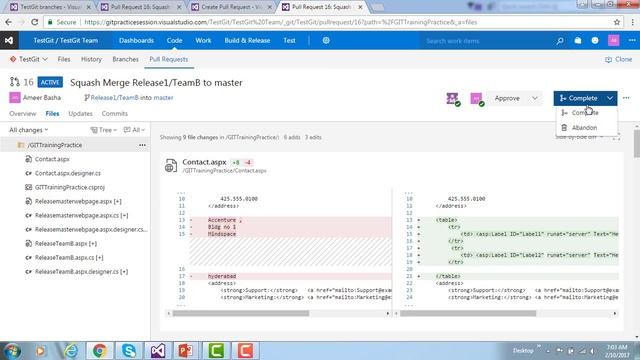The height and width of the screenshot is (360, 640).
Task: Open the master branch link
Action: click(163, 98)
